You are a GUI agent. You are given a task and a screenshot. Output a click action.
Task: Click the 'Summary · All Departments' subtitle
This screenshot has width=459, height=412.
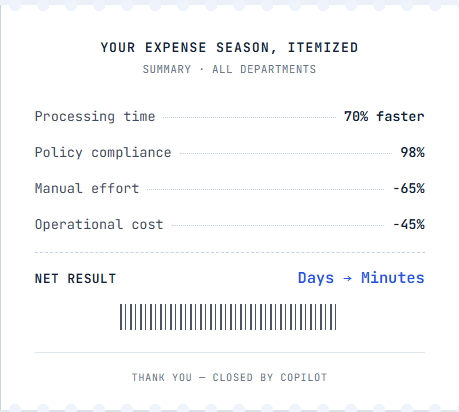pos(229,69)
